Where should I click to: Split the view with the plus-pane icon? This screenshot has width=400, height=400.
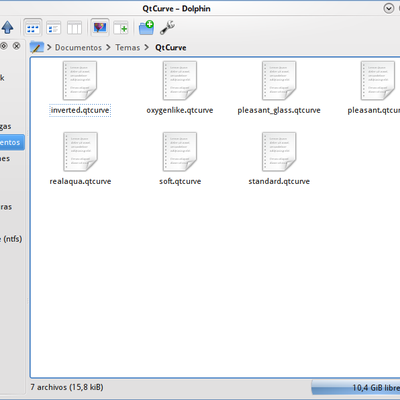(x=121, y=28)
